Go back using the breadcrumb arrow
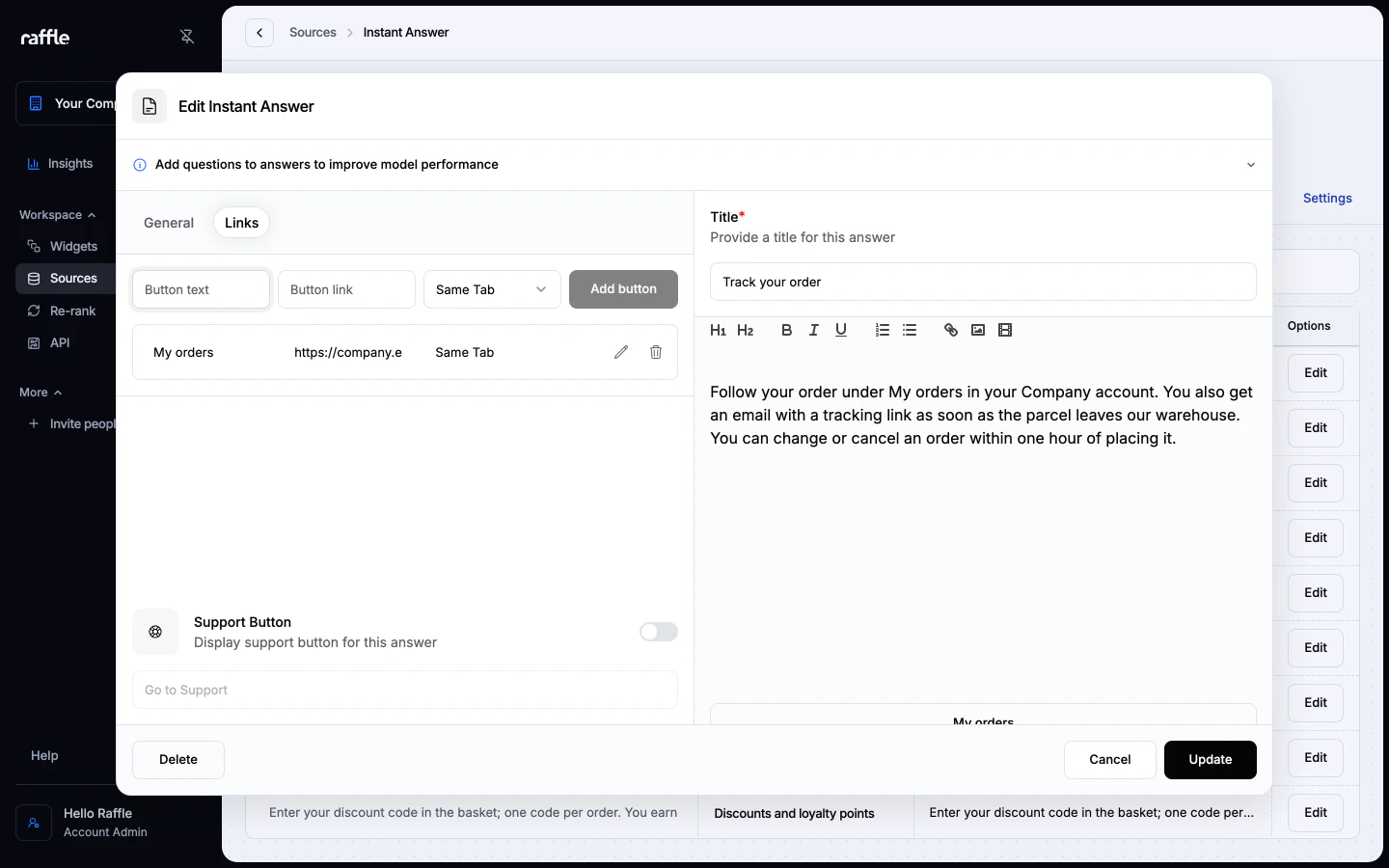Viewport: 1389px width, 868px height. pyautogui.click(x=259, y=33)
